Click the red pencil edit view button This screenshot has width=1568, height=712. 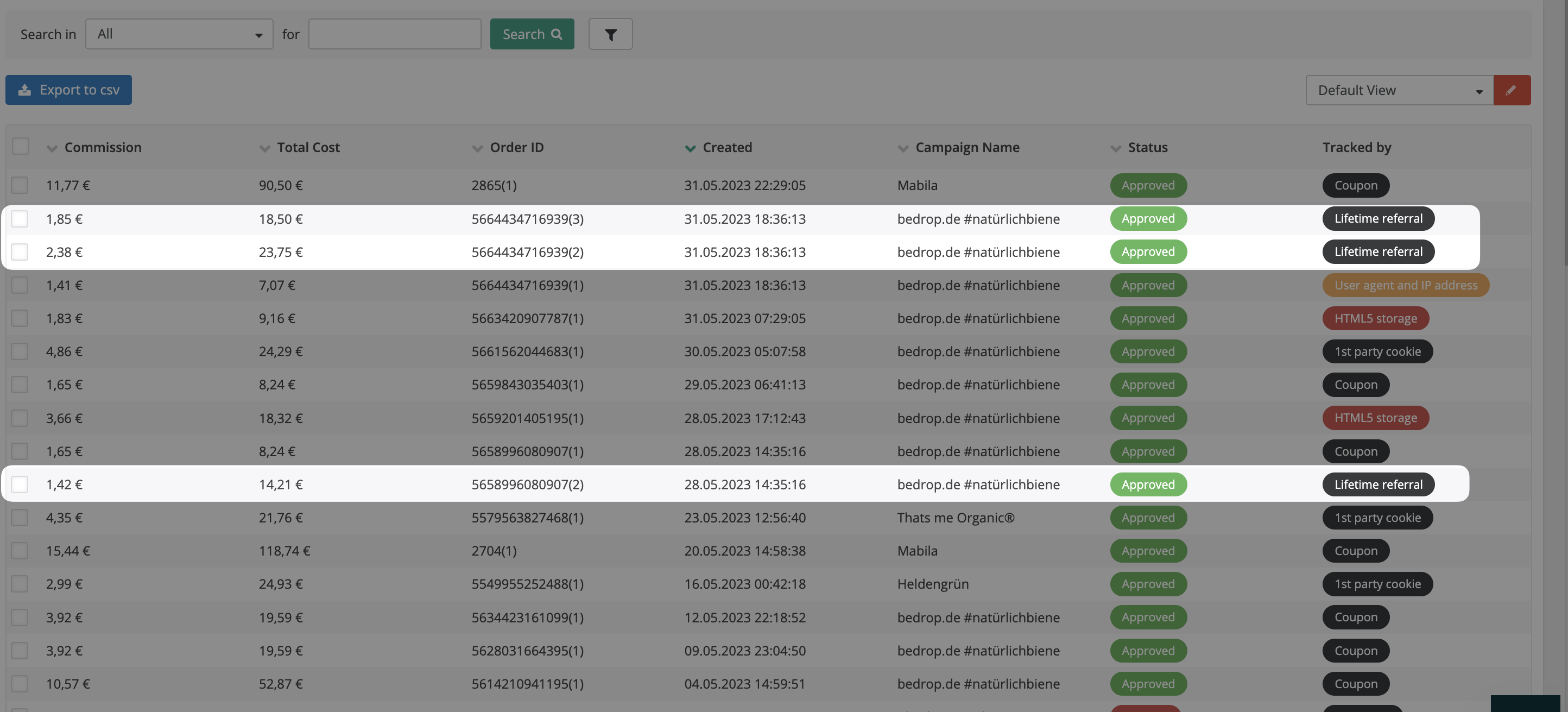(x=1512, y=90)
